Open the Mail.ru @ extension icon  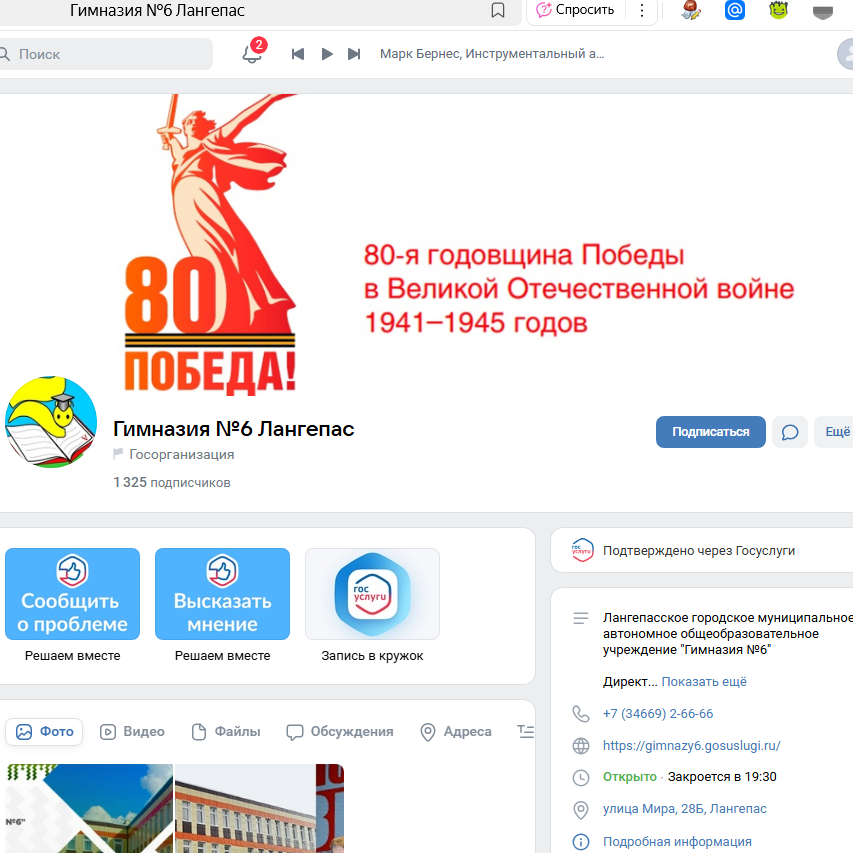[735, 11]
